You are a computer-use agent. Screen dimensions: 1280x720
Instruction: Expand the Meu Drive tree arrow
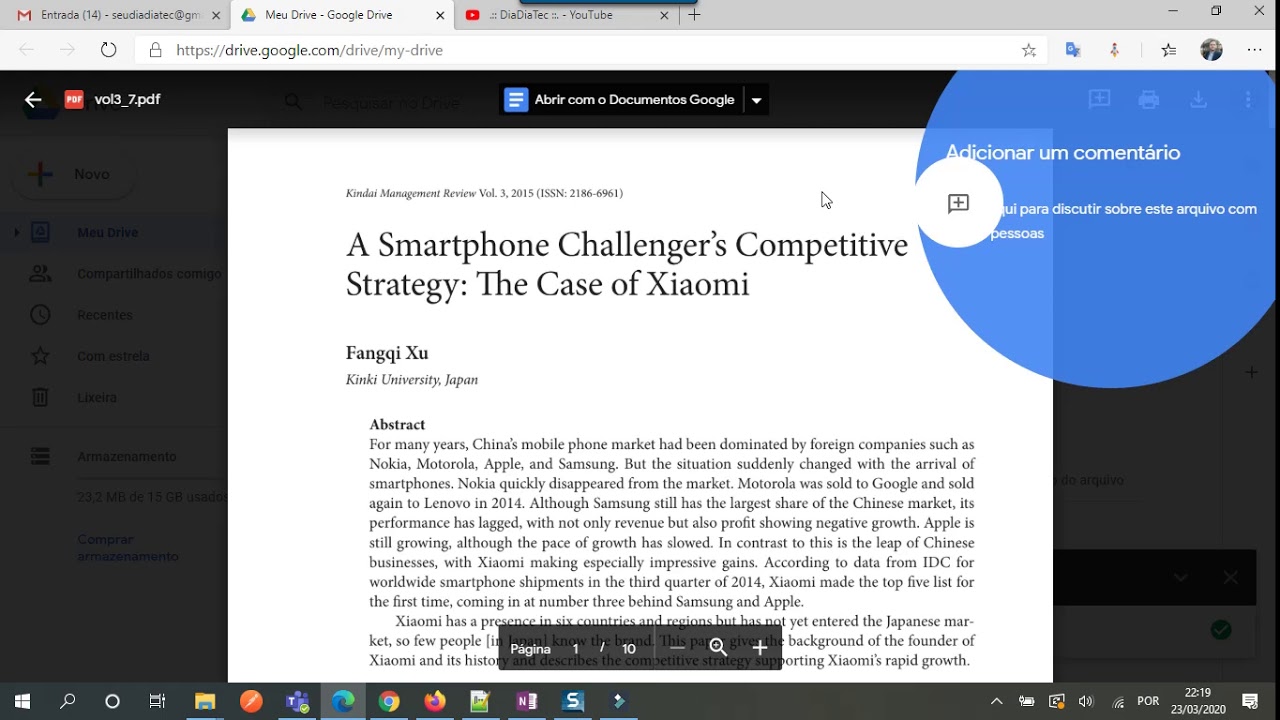click(16, 233)
